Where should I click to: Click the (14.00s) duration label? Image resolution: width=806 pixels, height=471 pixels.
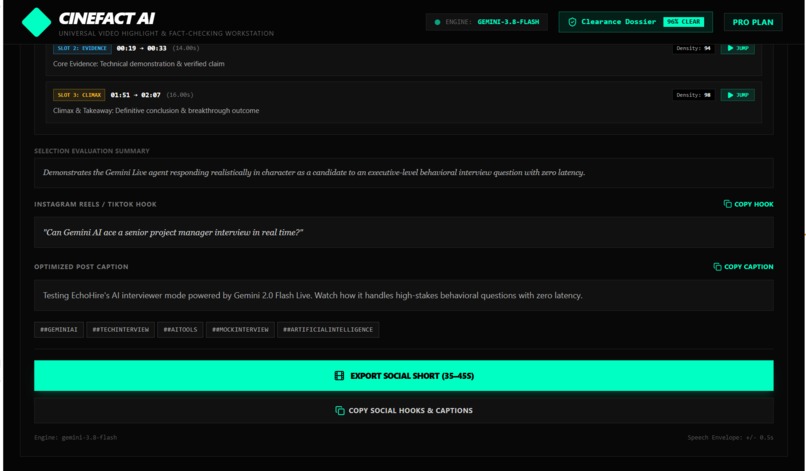(x=186, y=48)
